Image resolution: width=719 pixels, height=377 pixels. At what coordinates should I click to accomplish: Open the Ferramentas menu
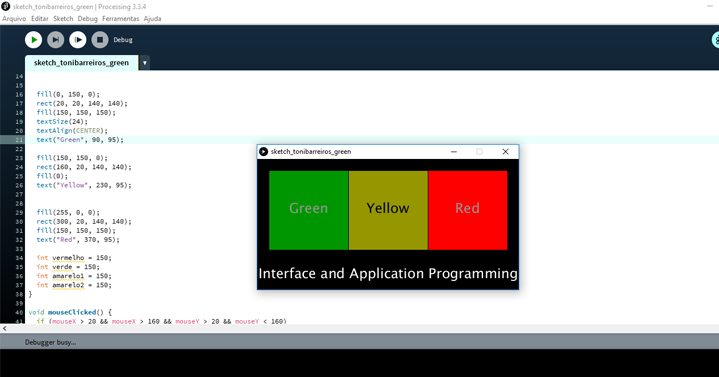[121, 19]
